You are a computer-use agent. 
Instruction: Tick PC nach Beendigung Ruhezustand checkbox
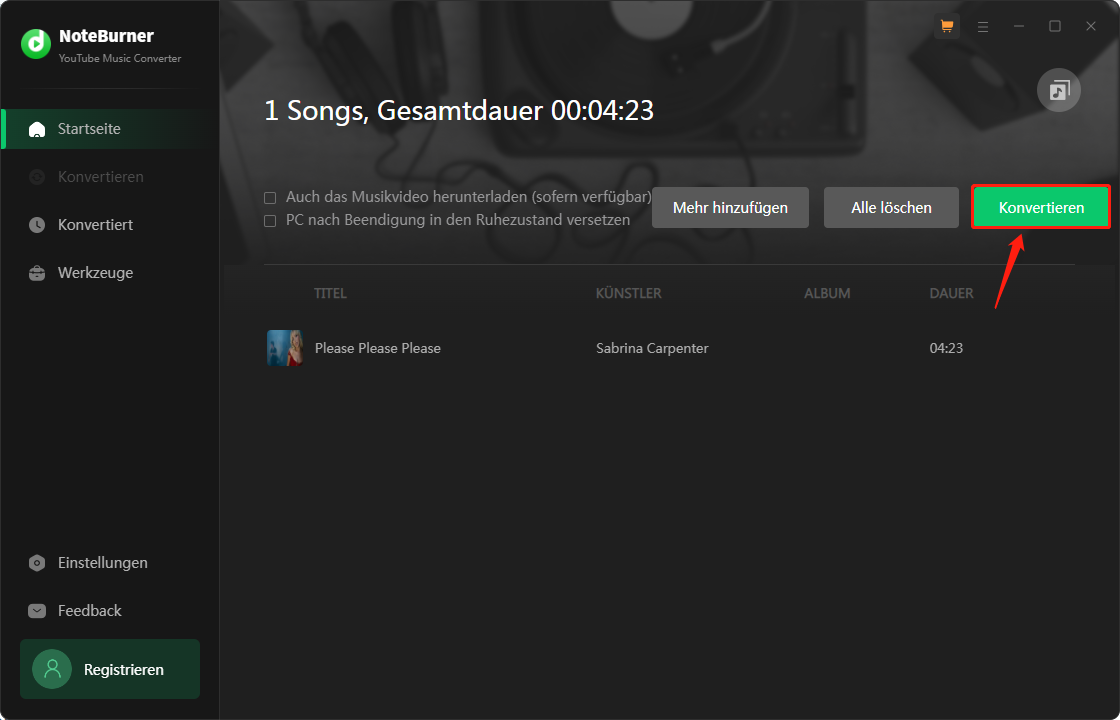[270, 221]
